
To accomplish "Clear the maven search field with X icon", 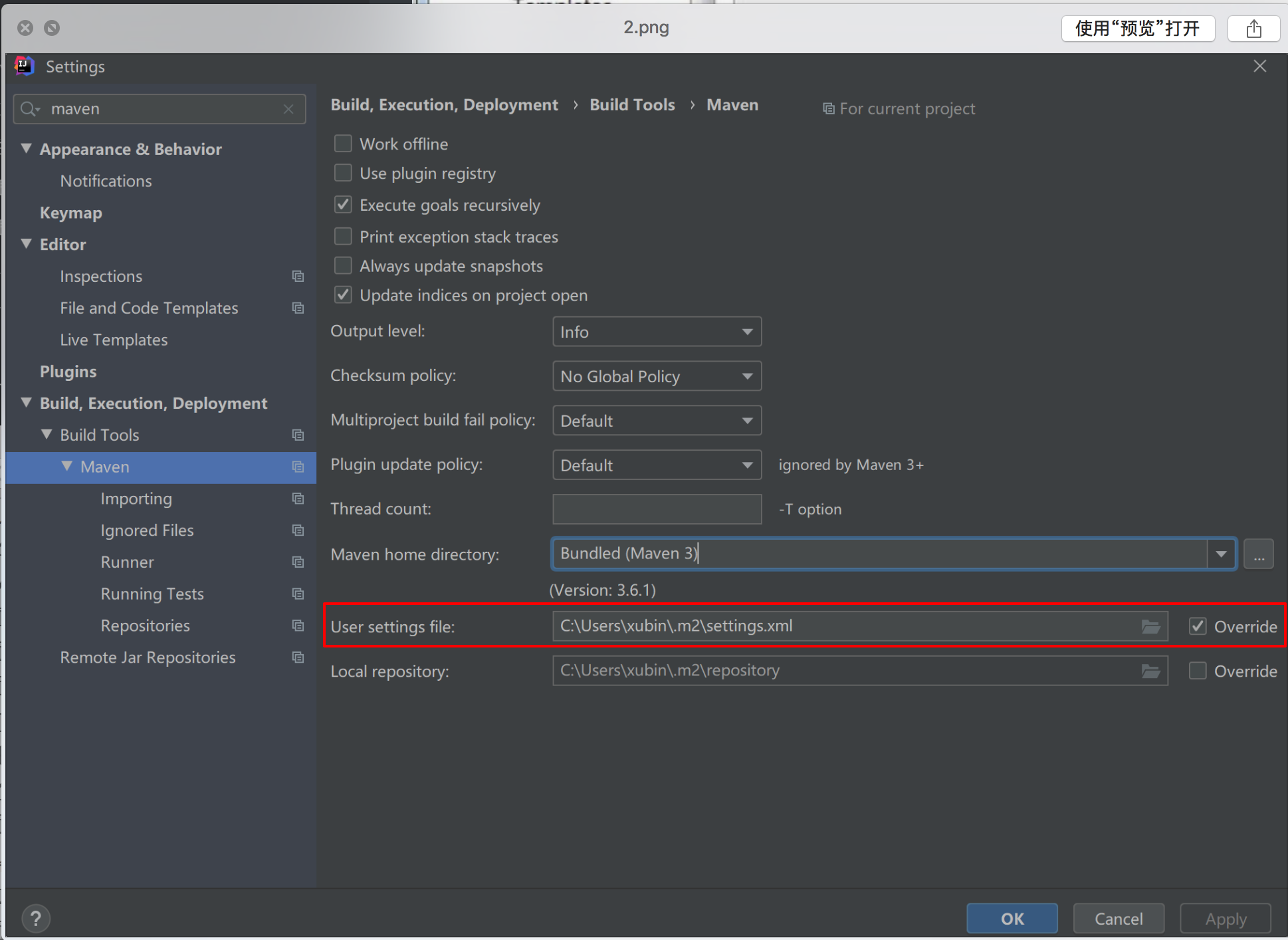I will [288, 109].
